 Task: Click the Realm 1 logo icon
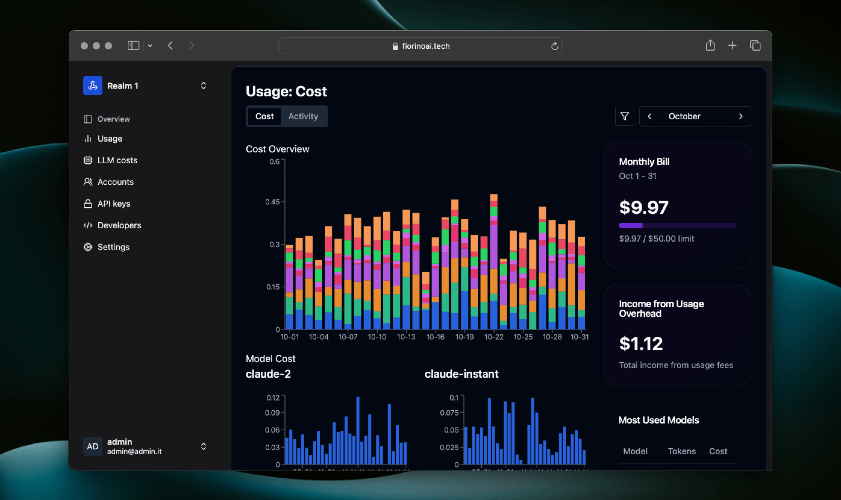pos(92,86)
